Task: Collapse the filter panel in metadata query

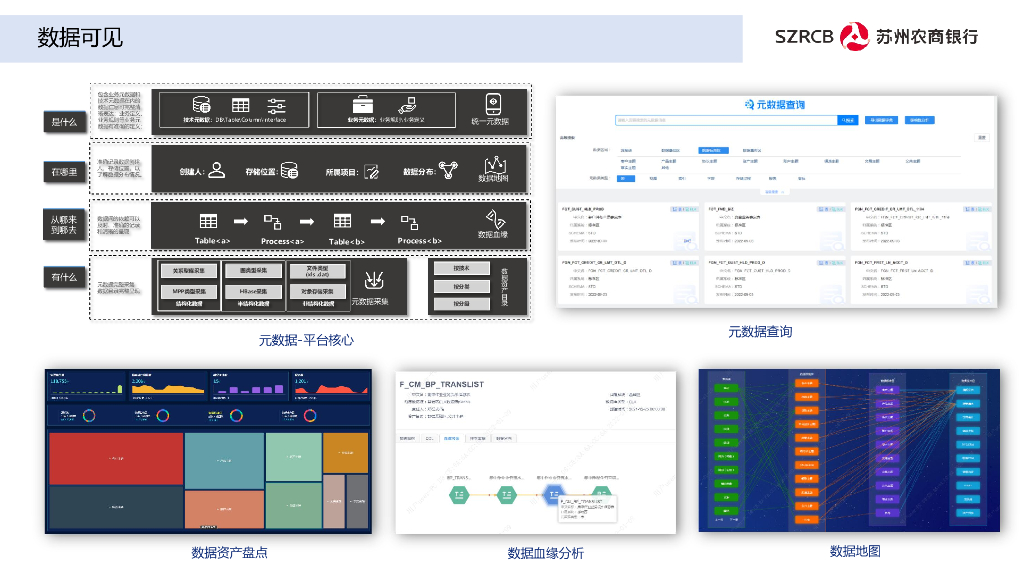Action: coord(775,192)
